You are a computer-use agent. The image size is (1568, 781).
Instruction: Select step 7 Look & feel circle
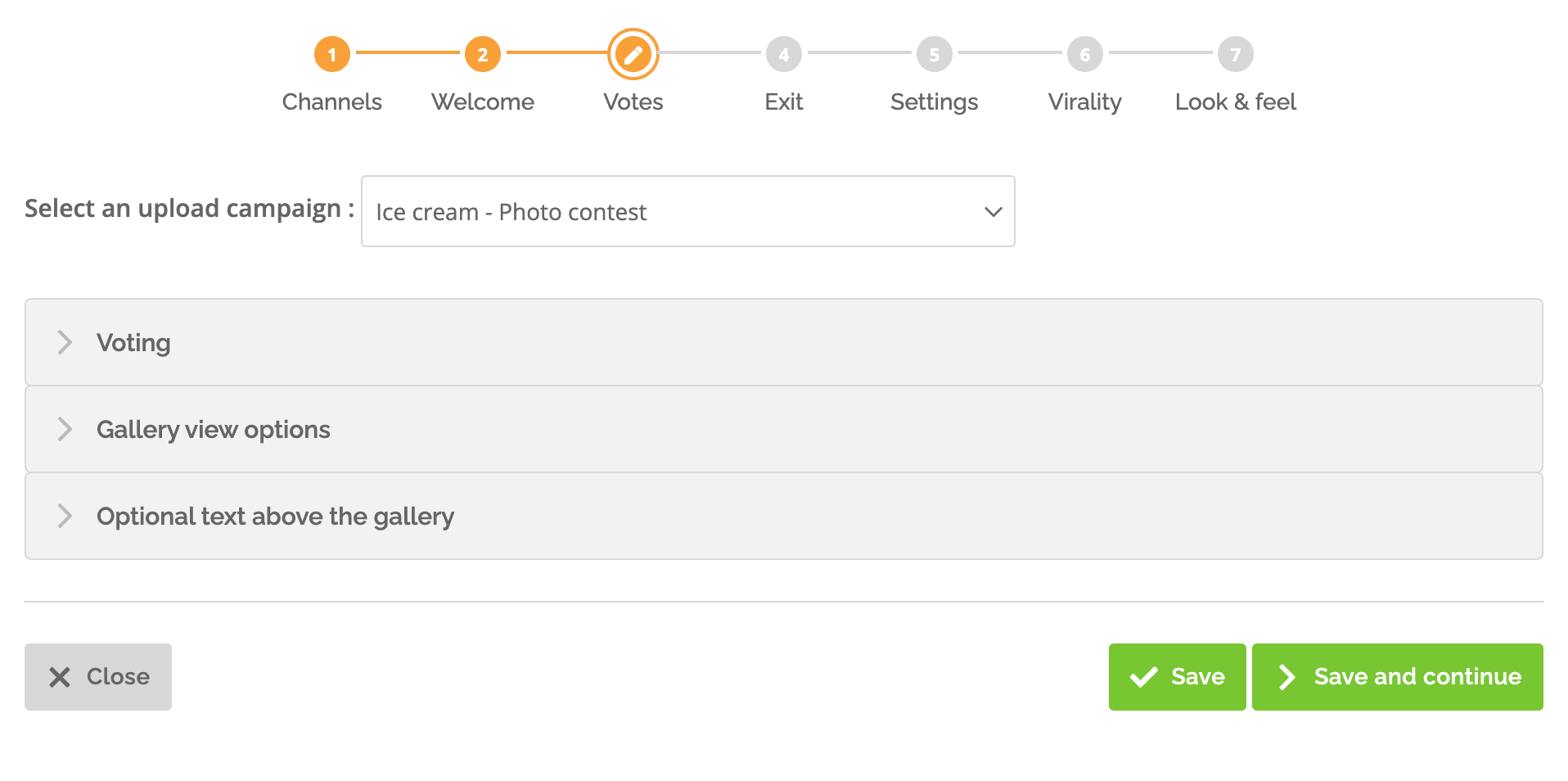click(x=1236, y=55)
